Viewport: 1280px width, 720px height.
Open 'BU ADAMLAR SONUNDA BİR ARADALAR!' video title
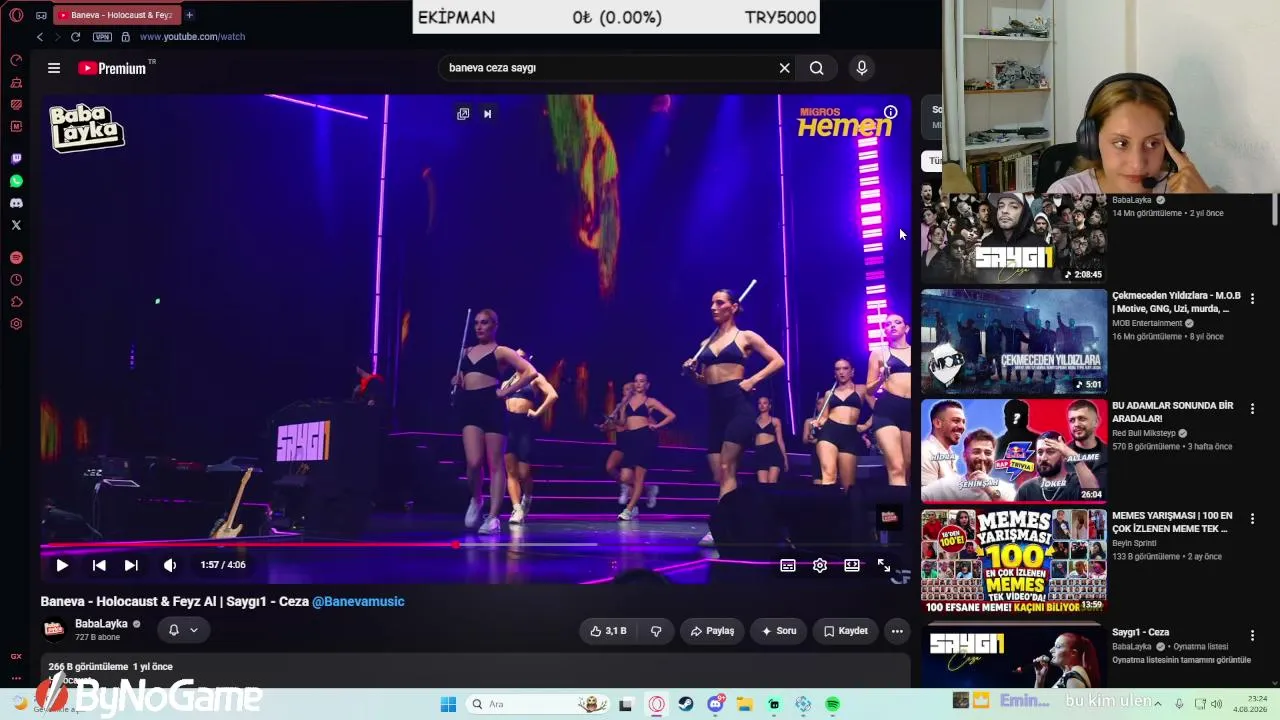[1173, 412]
